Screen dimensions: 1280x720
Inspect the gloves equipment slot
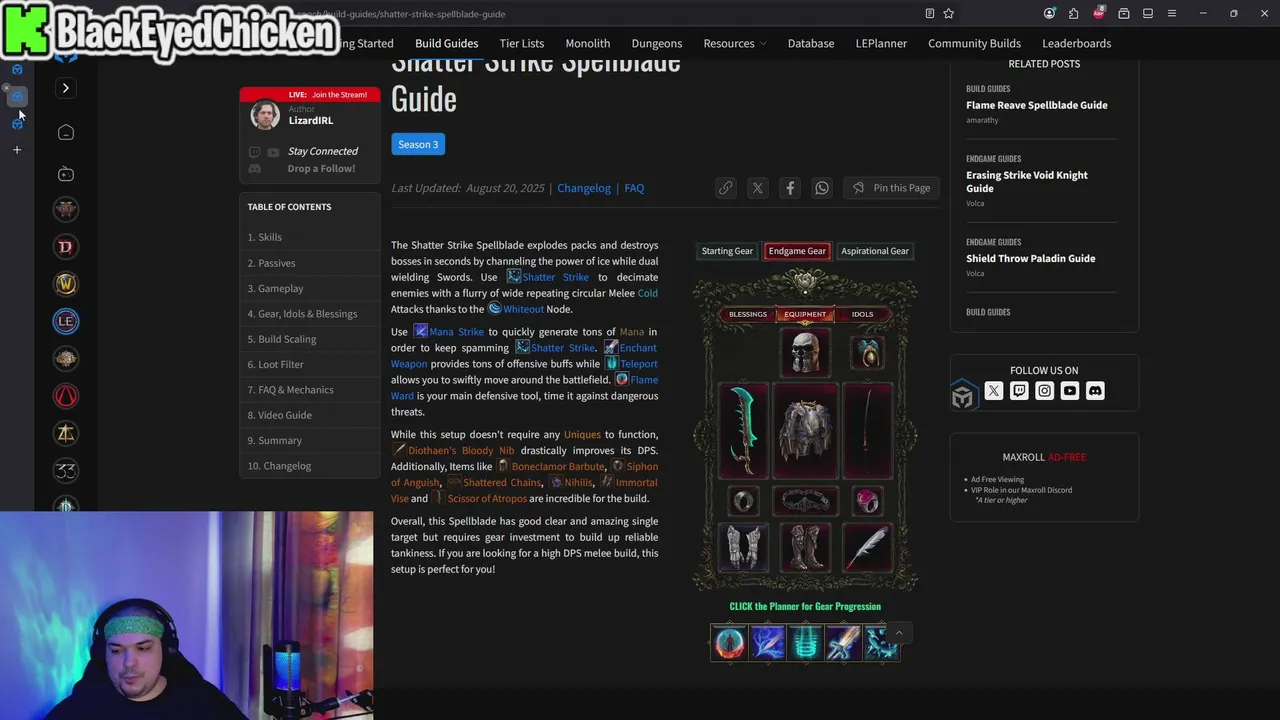[743, 547]
